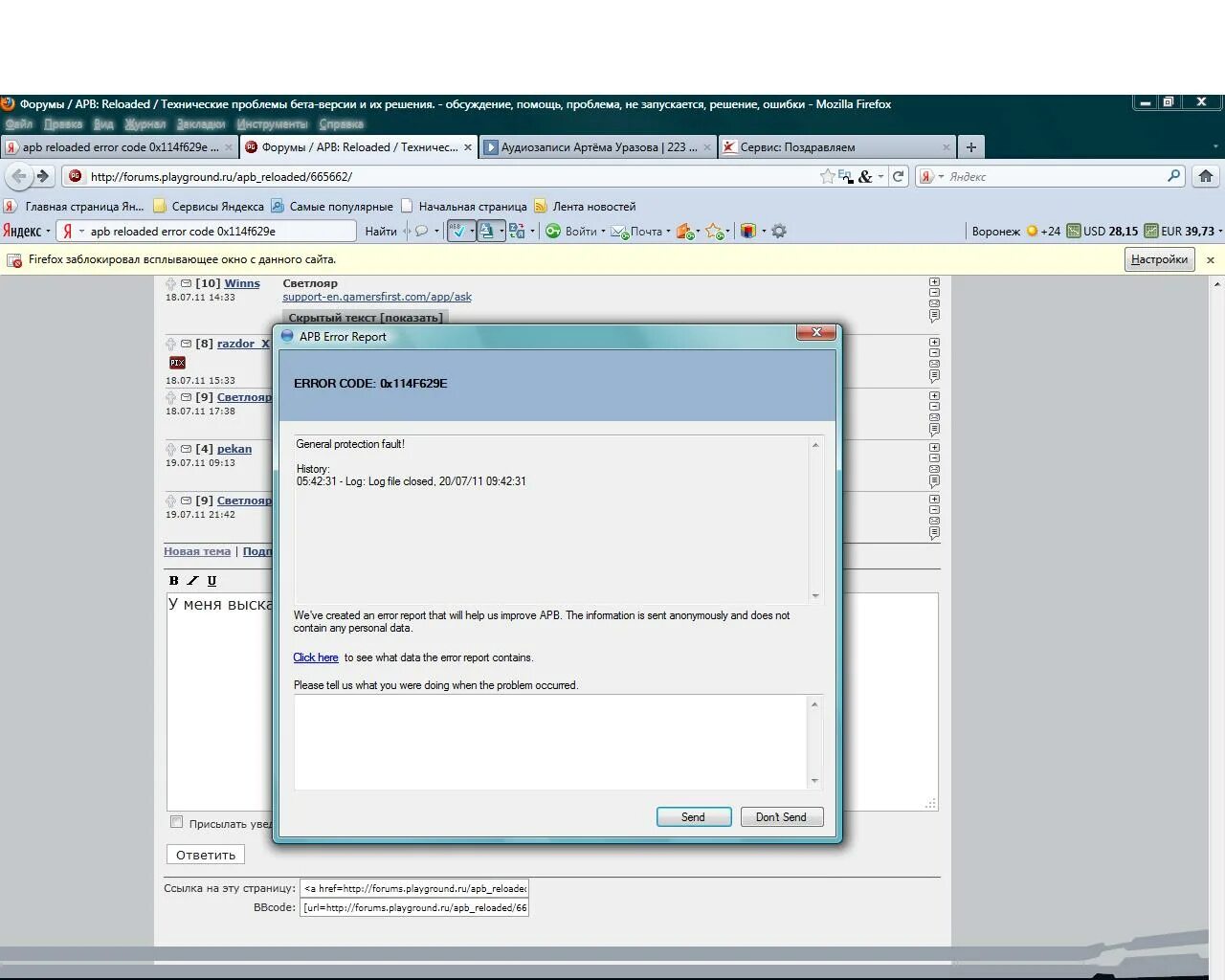Expand the Войти login dropdown
The height and width of the screenshot is (980, 1225).
pyautogui.click(x=603, y=231)
